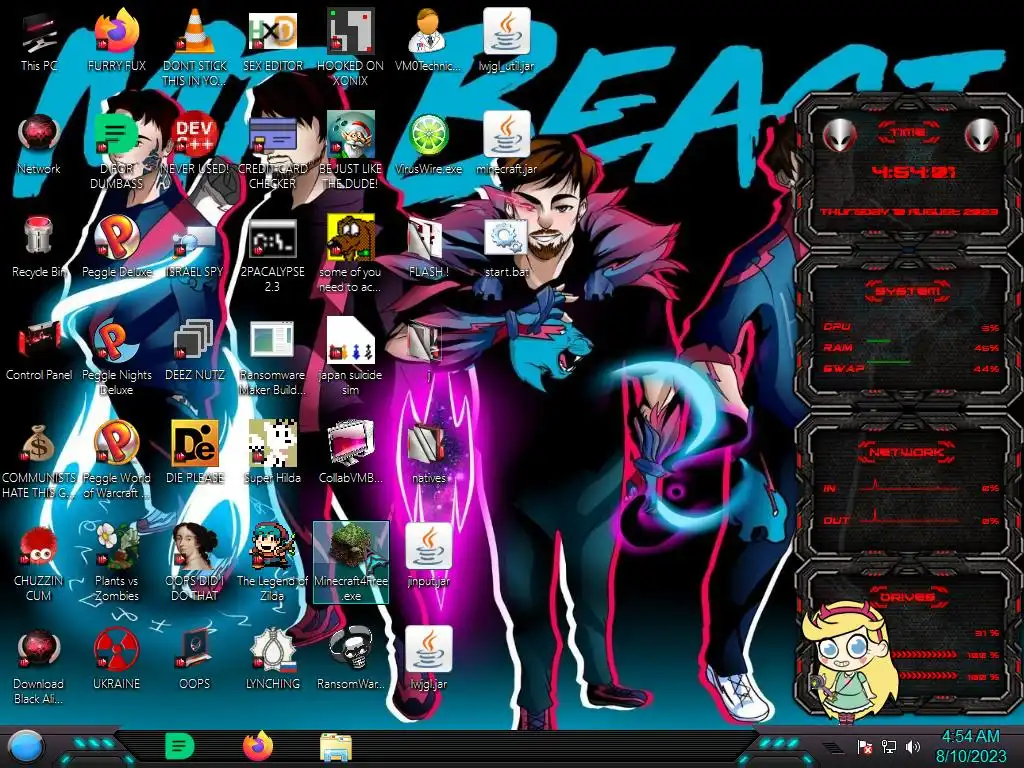Viewport: 1024px width, 768px height.
Task: Select the This PC desktop icon
Action: 39,42
